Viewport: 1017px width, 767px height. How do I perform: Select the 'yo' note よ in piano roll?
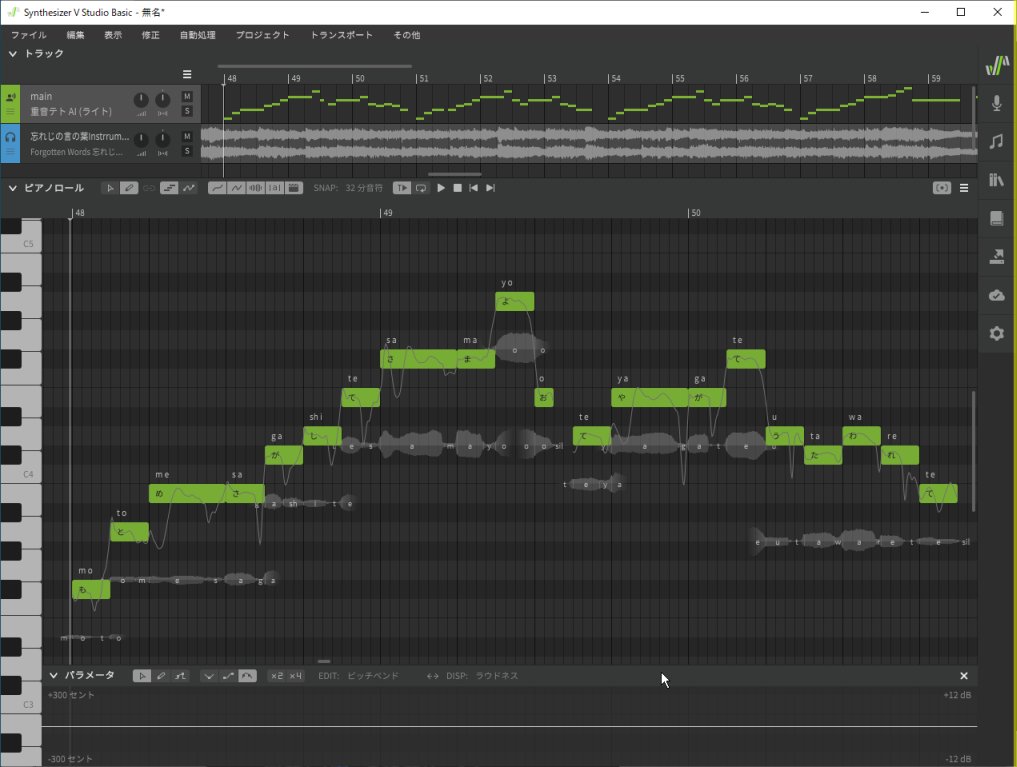[x=514, y=301]
